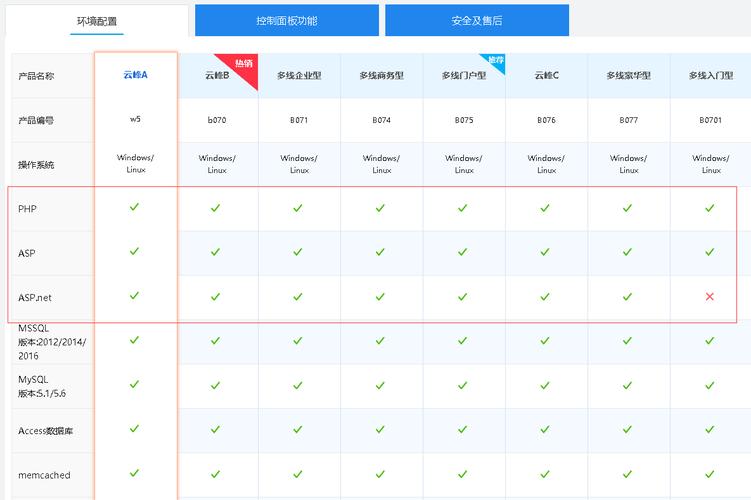Click the Access数据库 row label
Image resolution: width=751 pixels, height=500 pixels.
(x=46, y=431)
